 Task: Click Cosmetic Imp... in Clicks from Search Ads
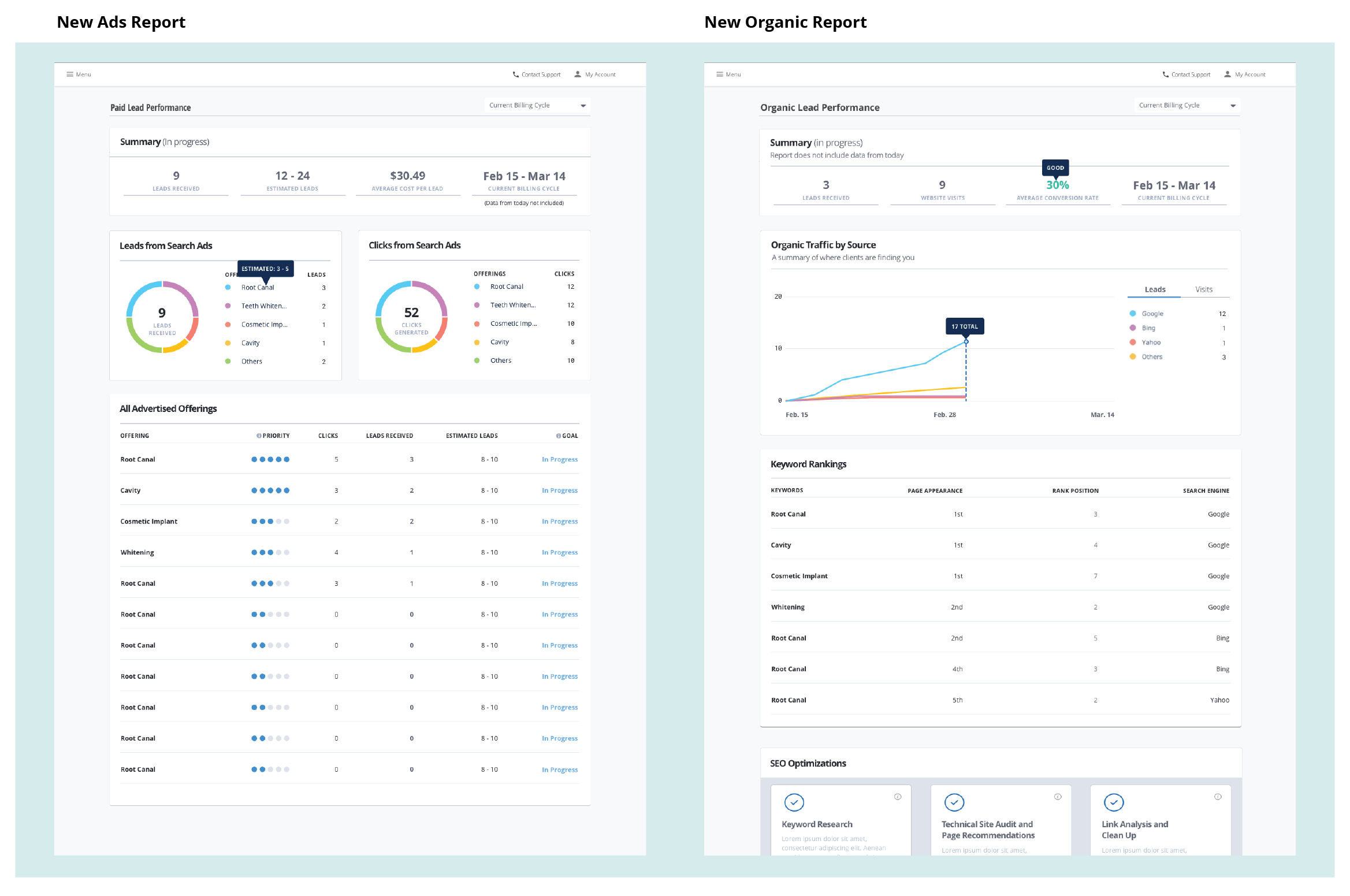(514, 324)
